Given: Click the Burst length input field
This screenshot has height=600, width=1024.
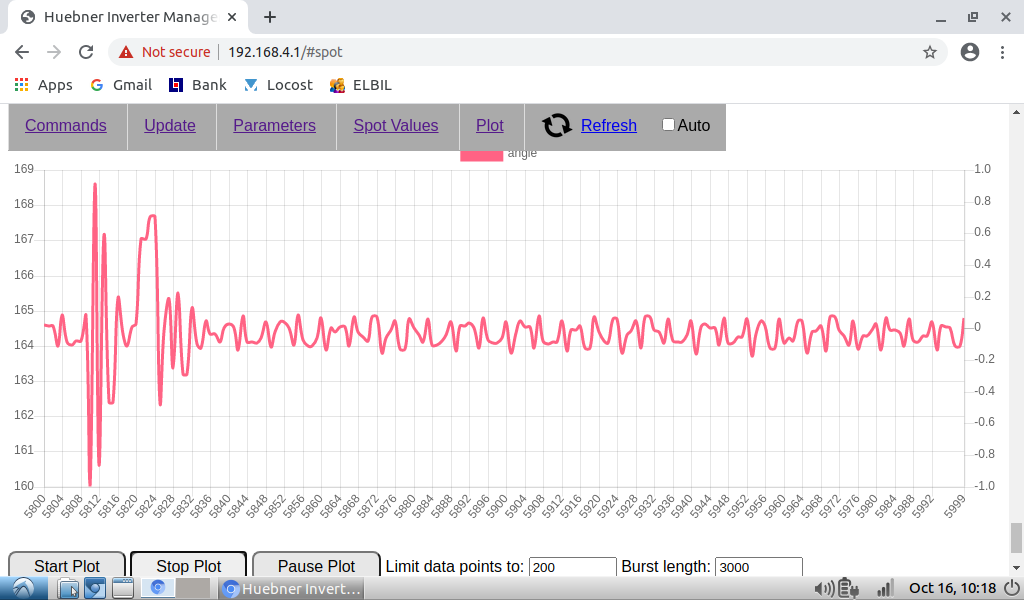Looking at the screenshot, I should coord(758,567).
